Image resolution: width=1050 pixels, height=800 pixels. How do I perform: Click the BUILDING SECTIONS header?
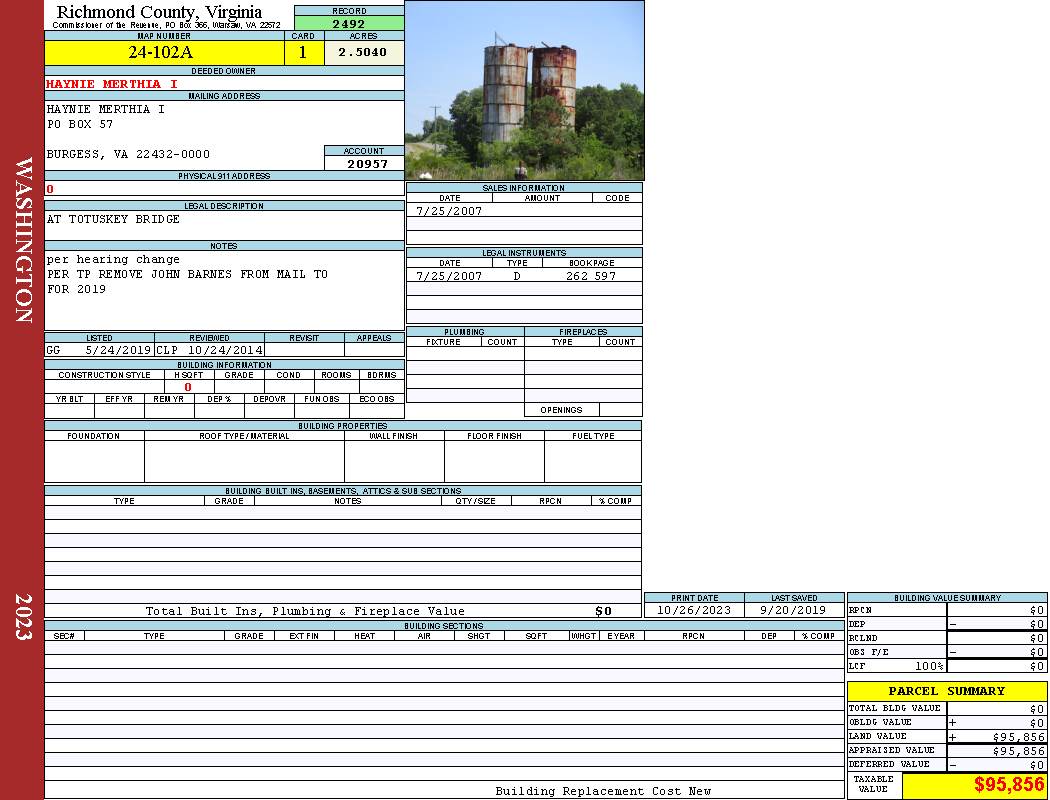coord(443,626)
